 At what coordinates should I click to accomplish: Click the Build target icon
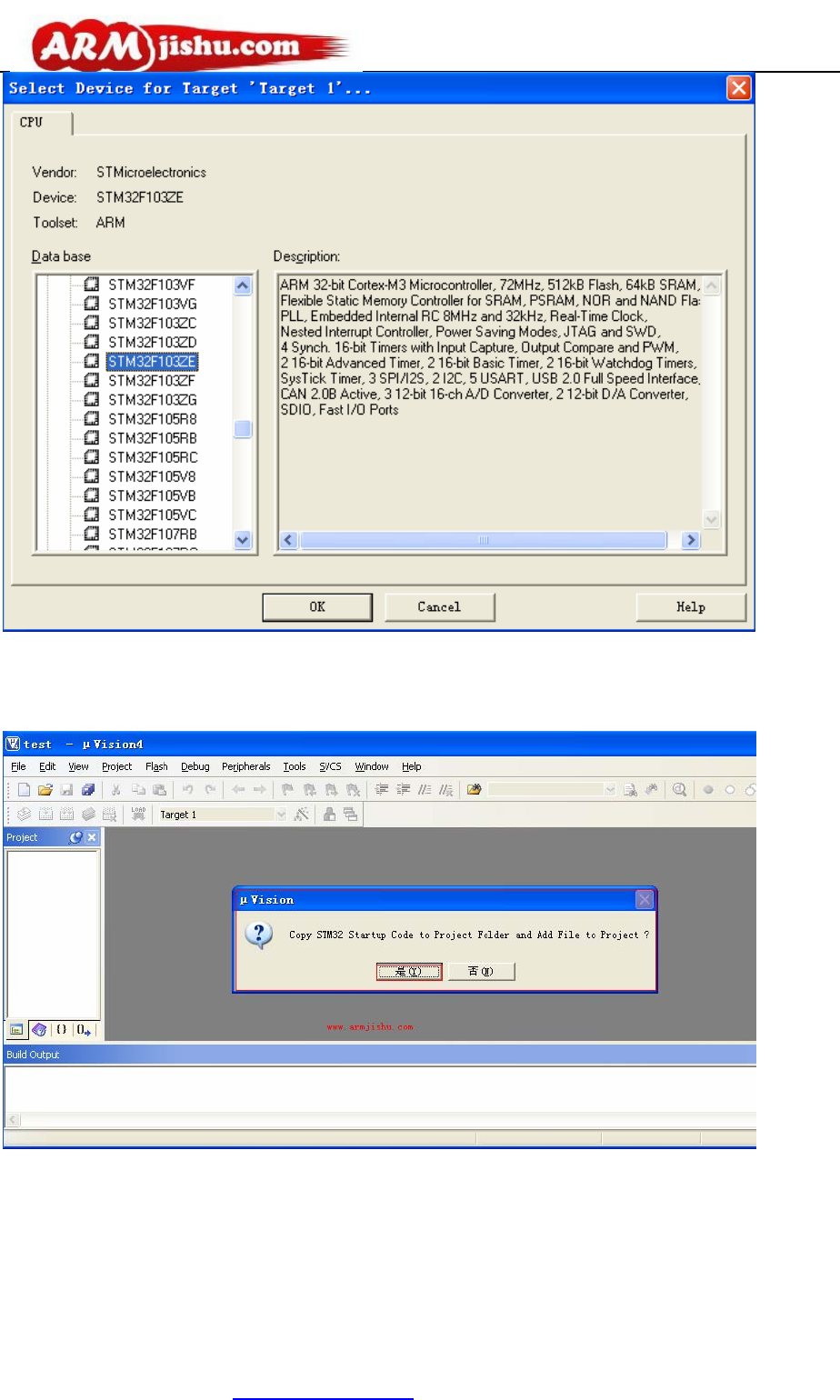click(x=45, y=815)
